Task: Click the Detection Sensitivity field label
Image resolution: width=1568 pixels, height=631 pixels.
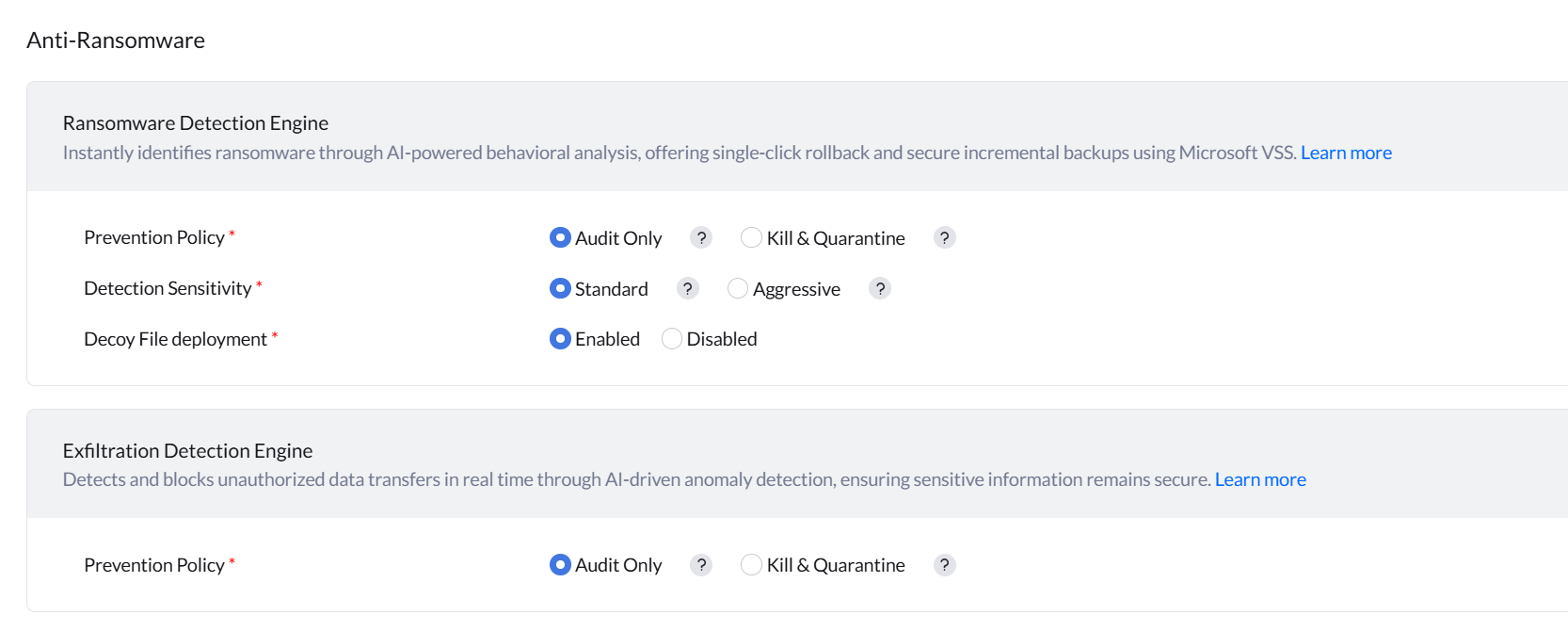Action: click(168, 288)
